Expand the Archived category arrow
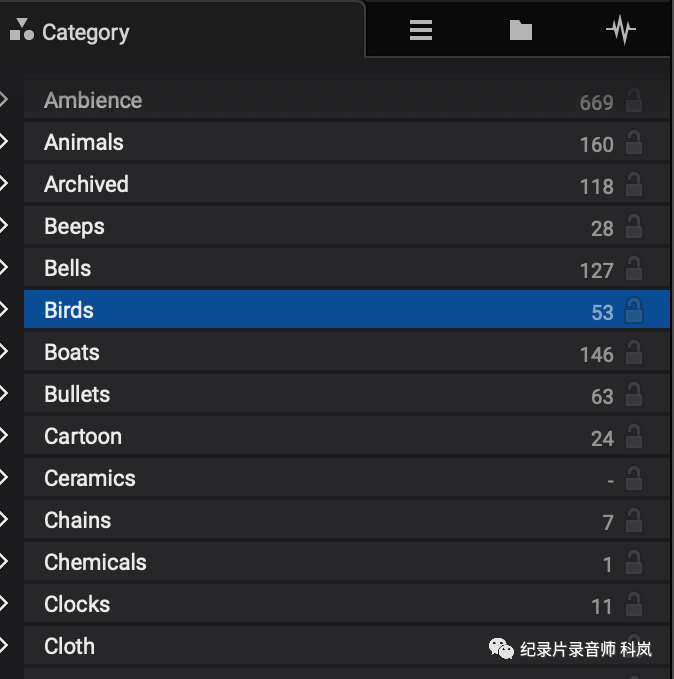The image size is (674, 679). 4,184
